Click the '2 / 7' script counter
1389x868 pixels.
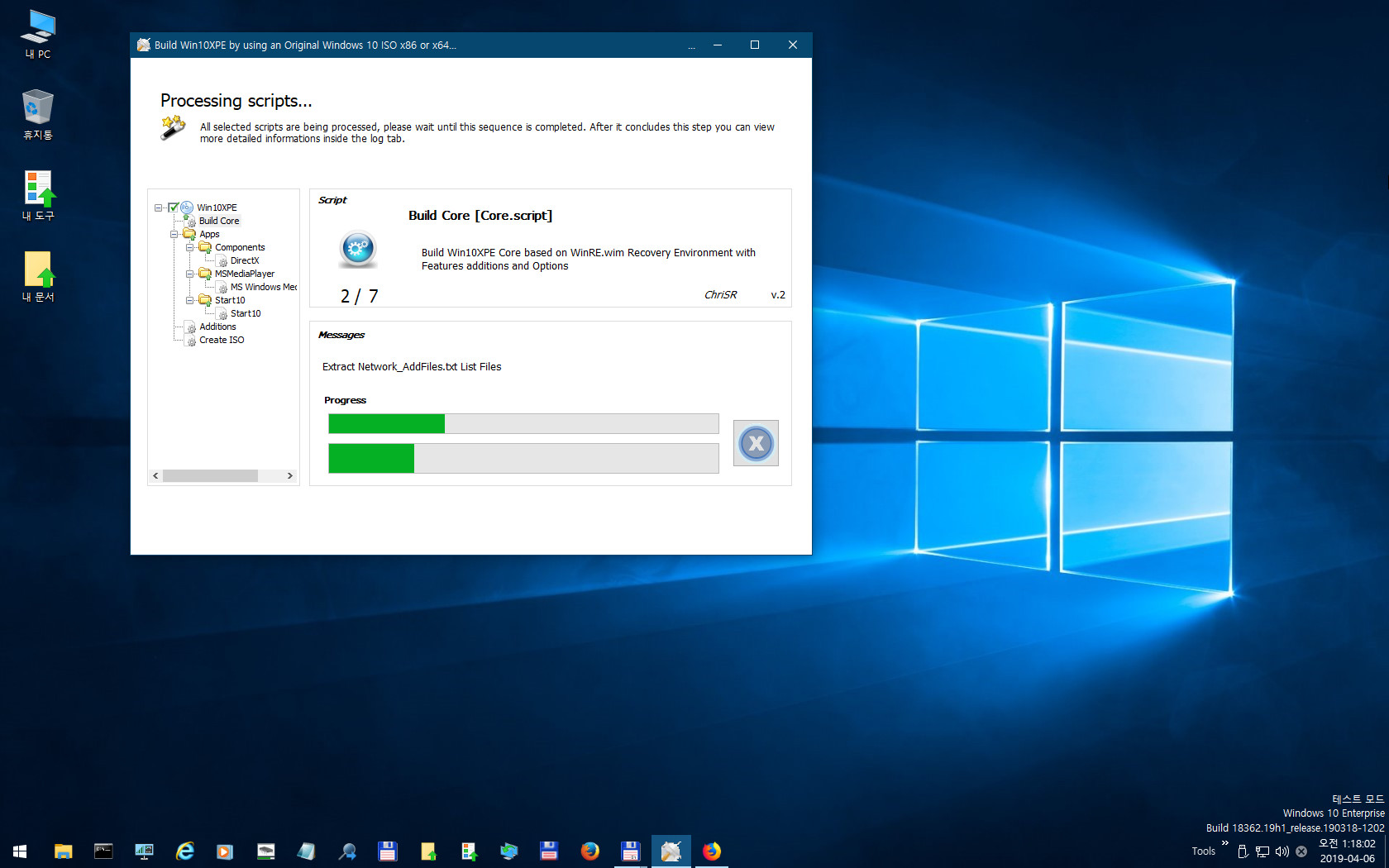(x=360, y=296)
